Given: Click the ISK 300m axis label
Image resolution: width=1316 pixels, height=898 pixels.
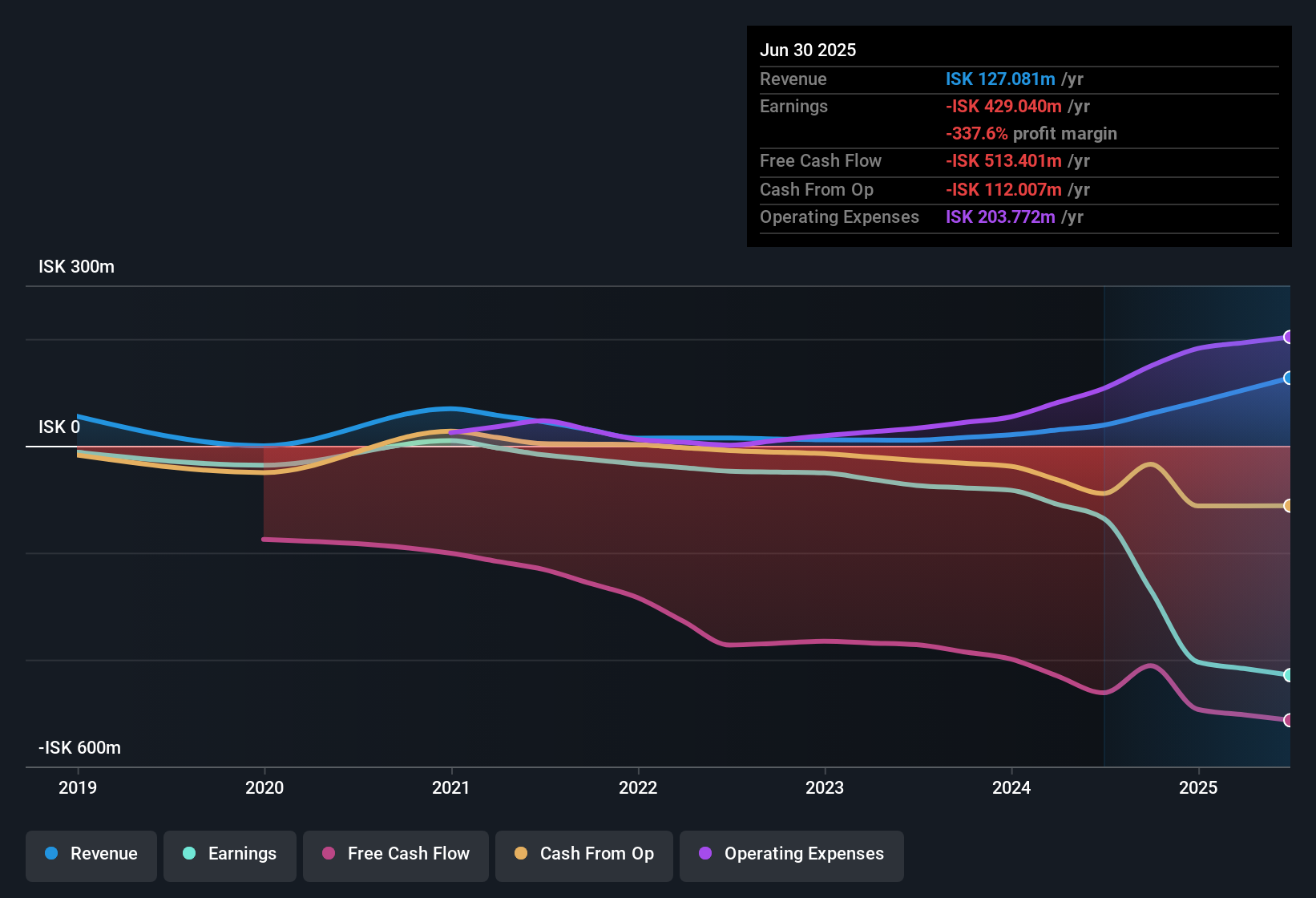Looking at the screenshot, I should (75, 266).
